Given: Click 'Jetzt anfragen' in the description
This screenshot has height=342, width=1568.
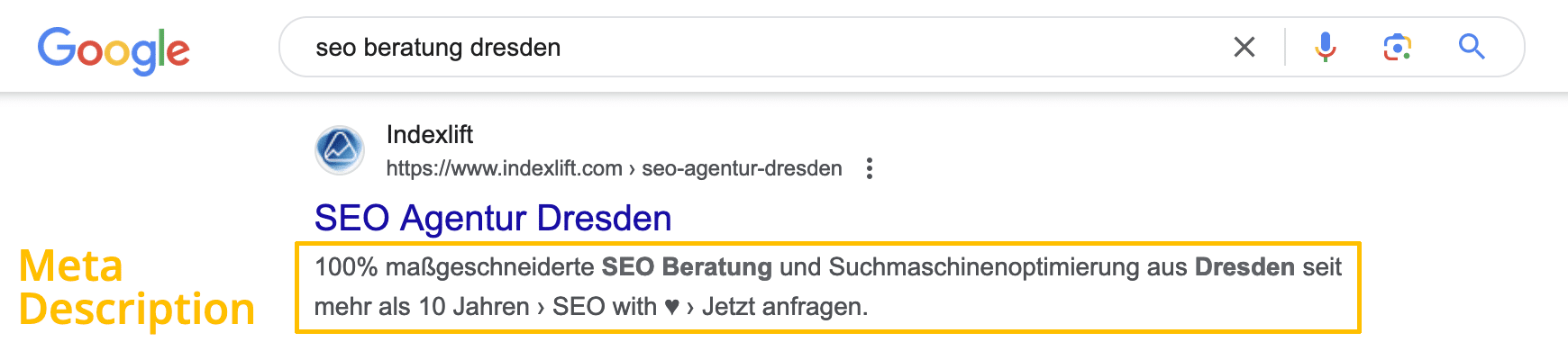Looking at the screenshot, I should click(x=784, y=307).
